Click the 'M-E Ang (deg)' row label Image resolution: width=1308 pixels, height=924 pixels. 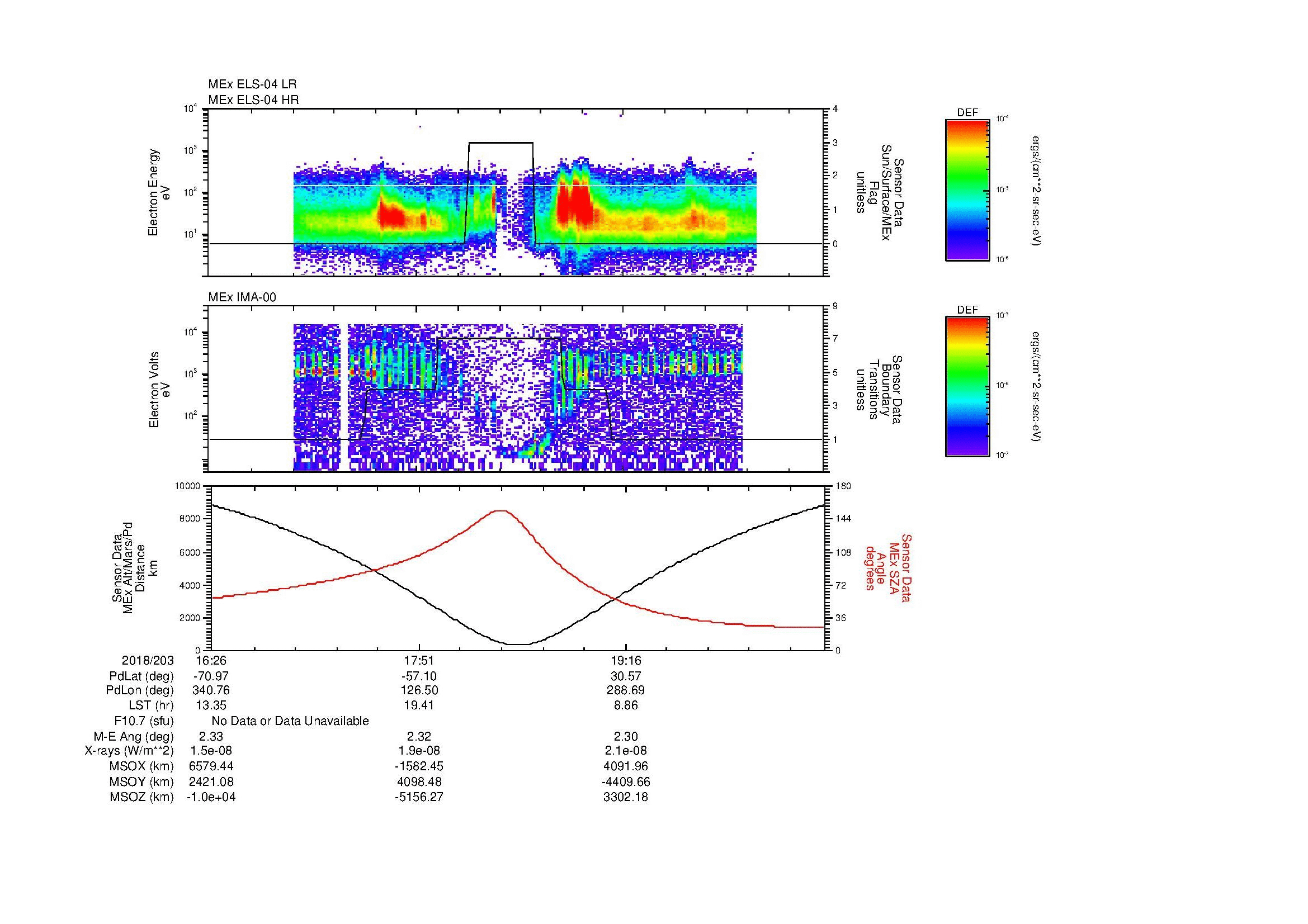click(x=134, y=736)
